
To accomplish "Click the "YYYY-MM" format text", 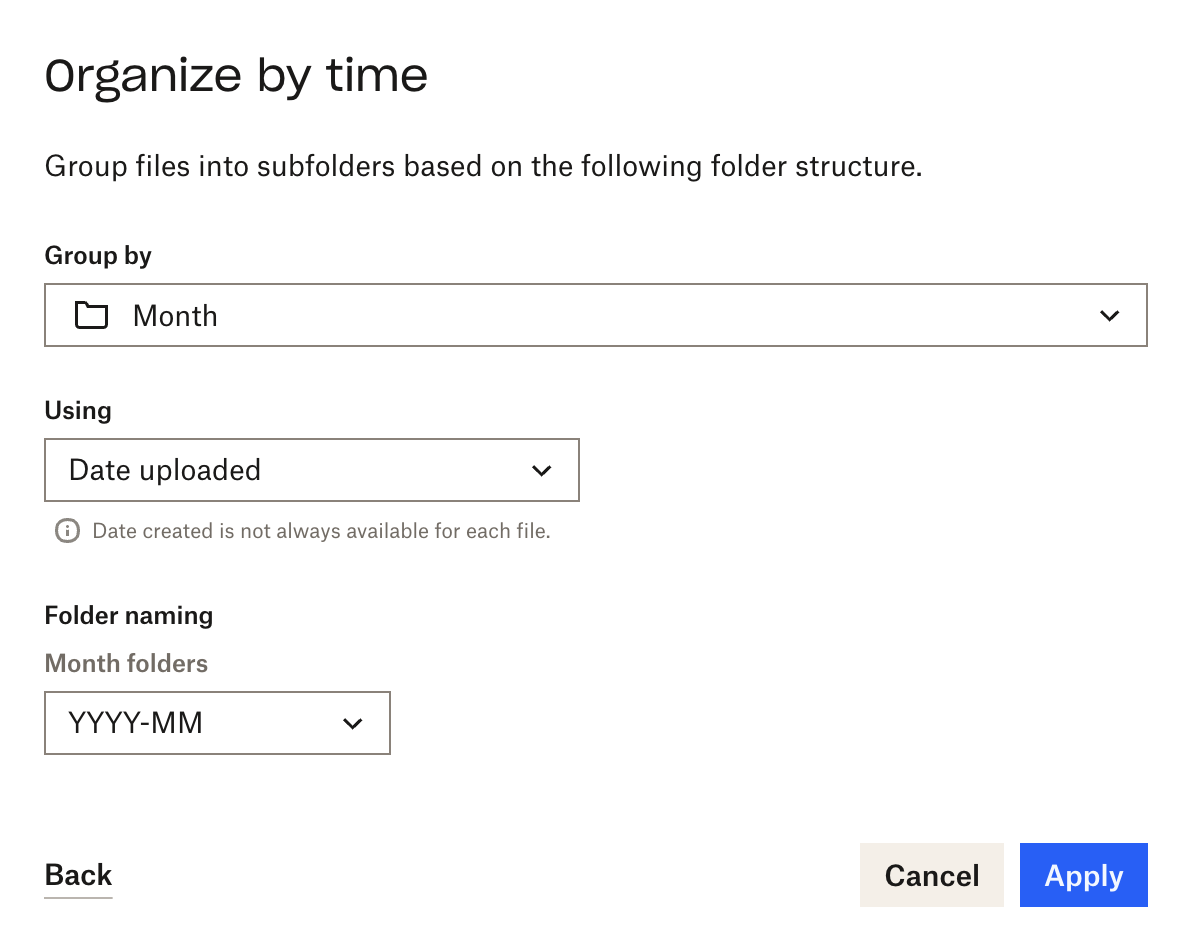I will [x=136, y=723].
